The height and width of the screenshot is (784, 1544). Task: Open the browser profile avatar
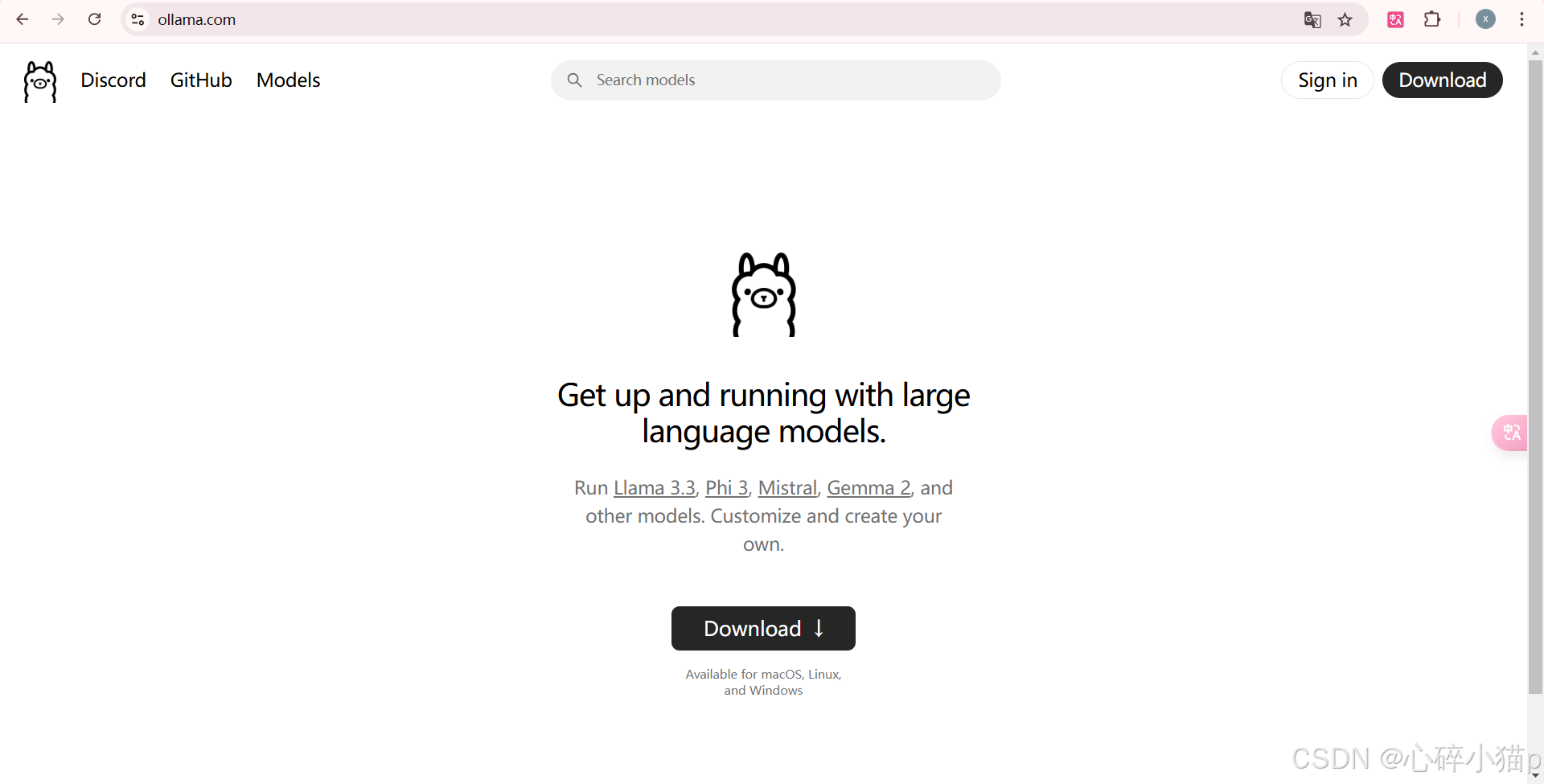click(1485, 19)
